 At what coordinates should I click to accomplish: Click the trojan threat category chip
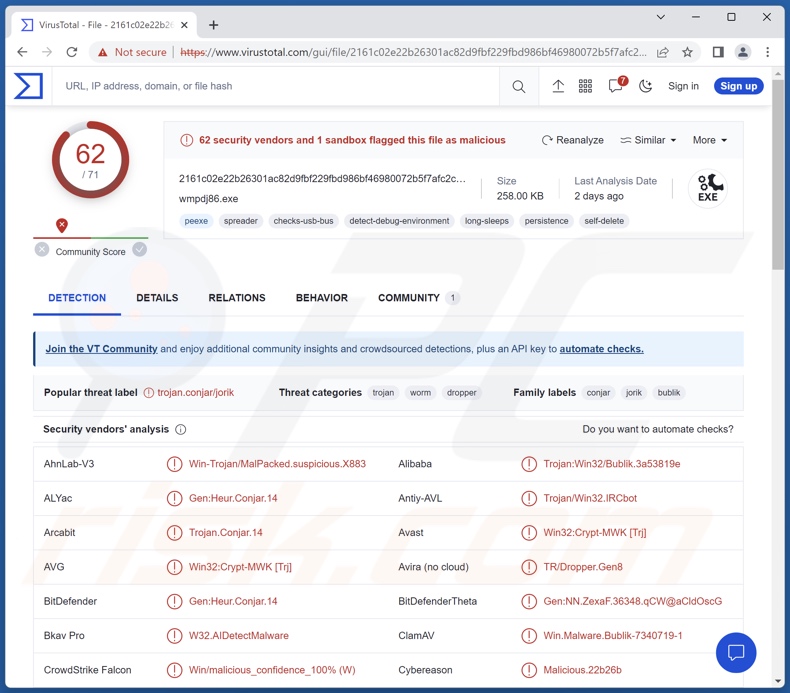tap(383, 393)
